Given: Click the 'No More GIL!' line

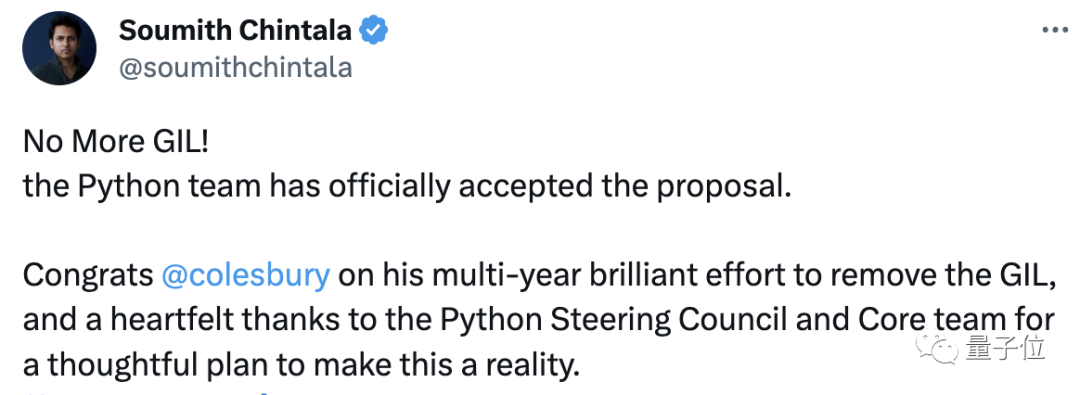Looking at the screenshot, I should (116, 142).
